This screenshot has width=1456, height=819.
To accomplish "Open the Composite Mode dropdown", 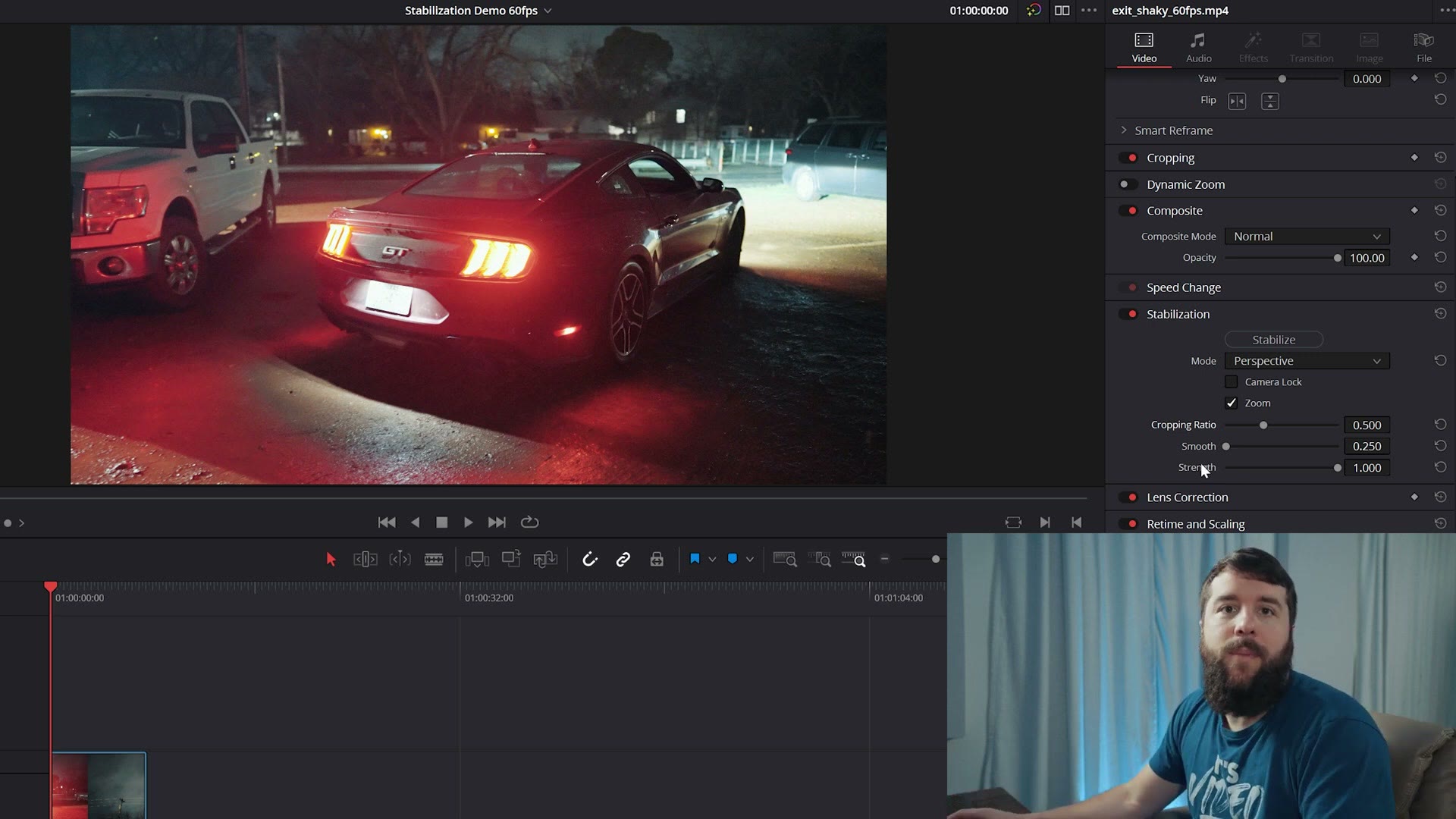I will 1307,237.
